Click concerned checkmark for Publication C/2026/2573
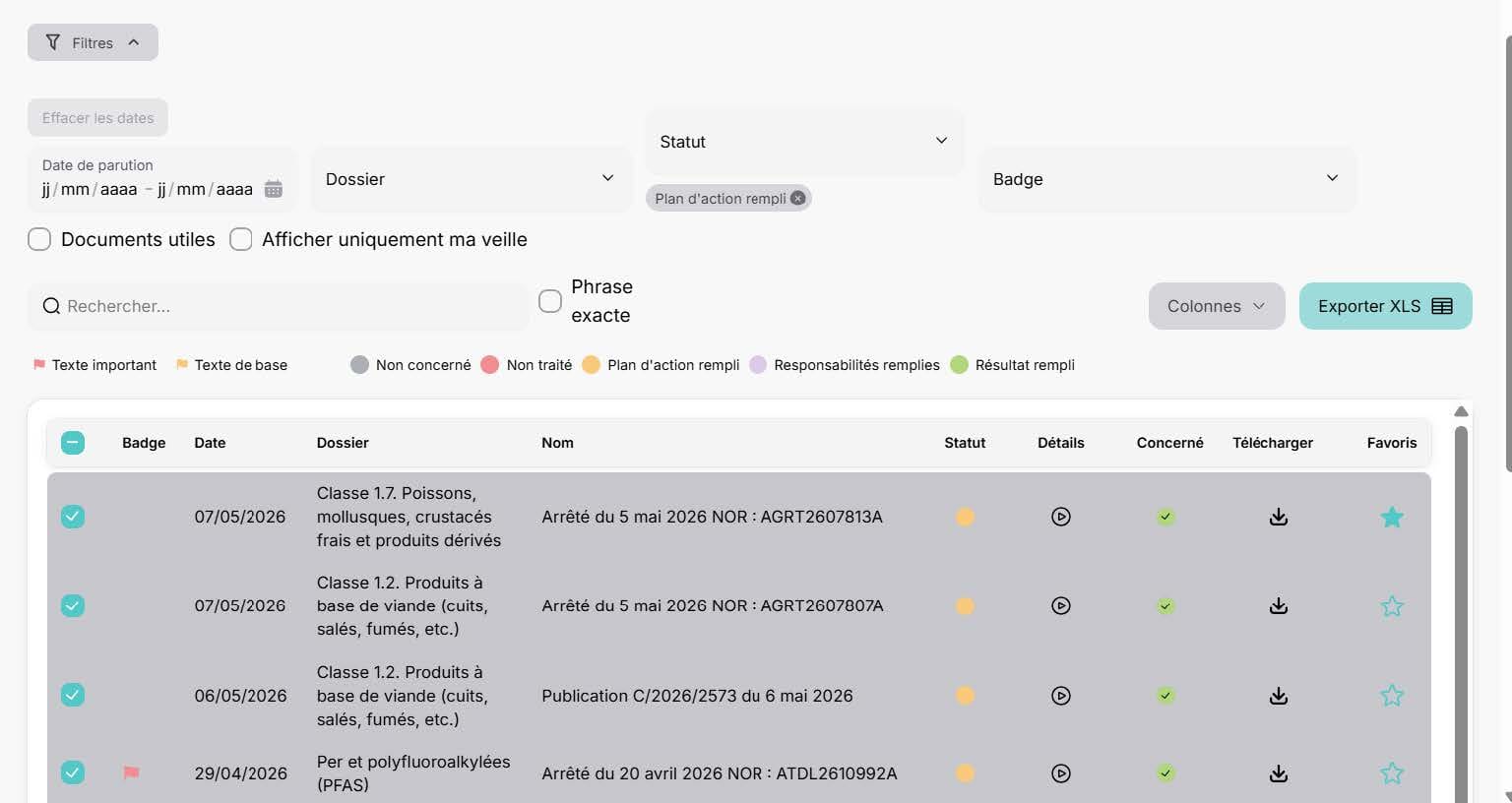The width and height of the screenshot is (1512, 803). click(1165, 696)
